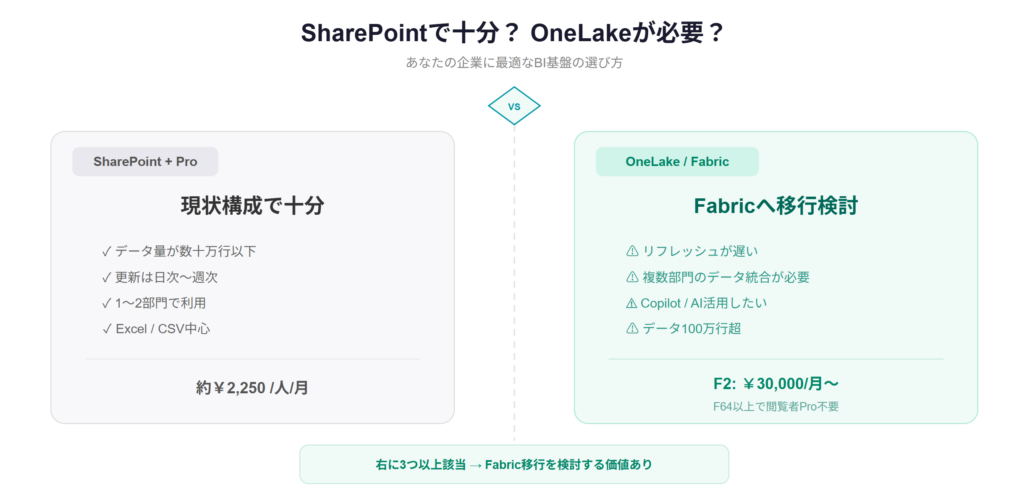Click the checkmark beside データ量が数十万行以下
1030x495 pixels.
[106, 251]
